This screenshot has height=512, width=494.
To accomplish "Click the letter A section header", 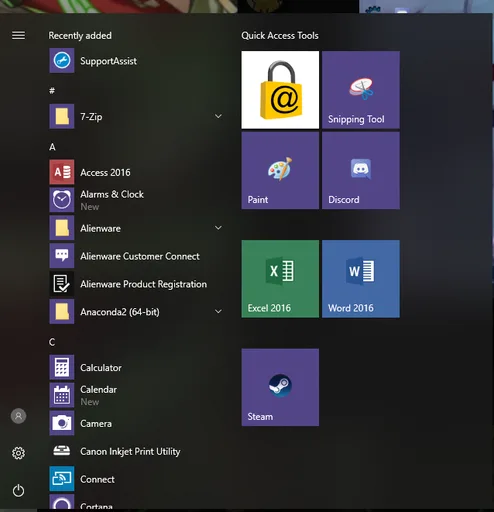I will tap(52, 147).
